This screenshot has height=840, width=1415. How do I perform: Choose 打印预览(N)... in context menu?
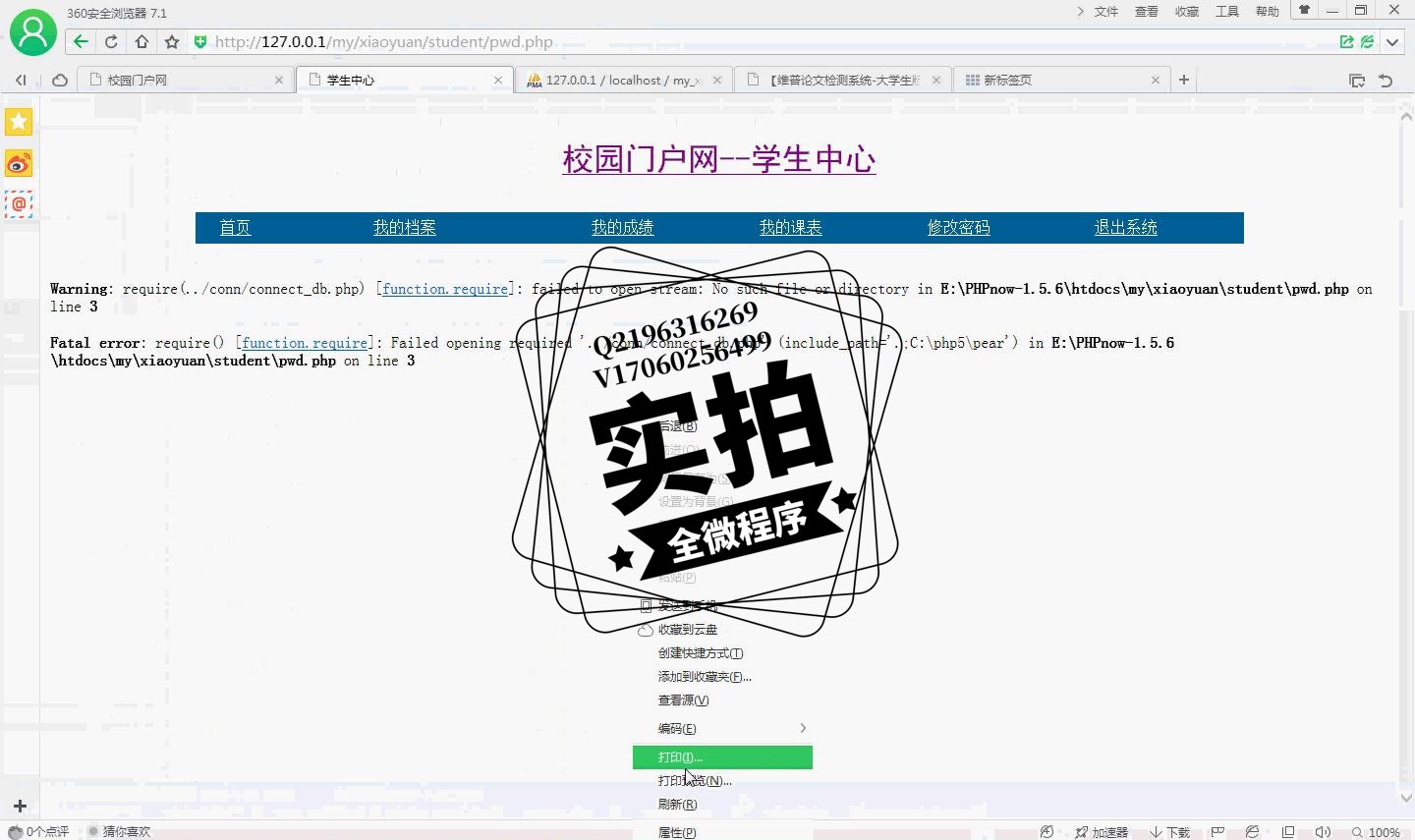(722, 781)
